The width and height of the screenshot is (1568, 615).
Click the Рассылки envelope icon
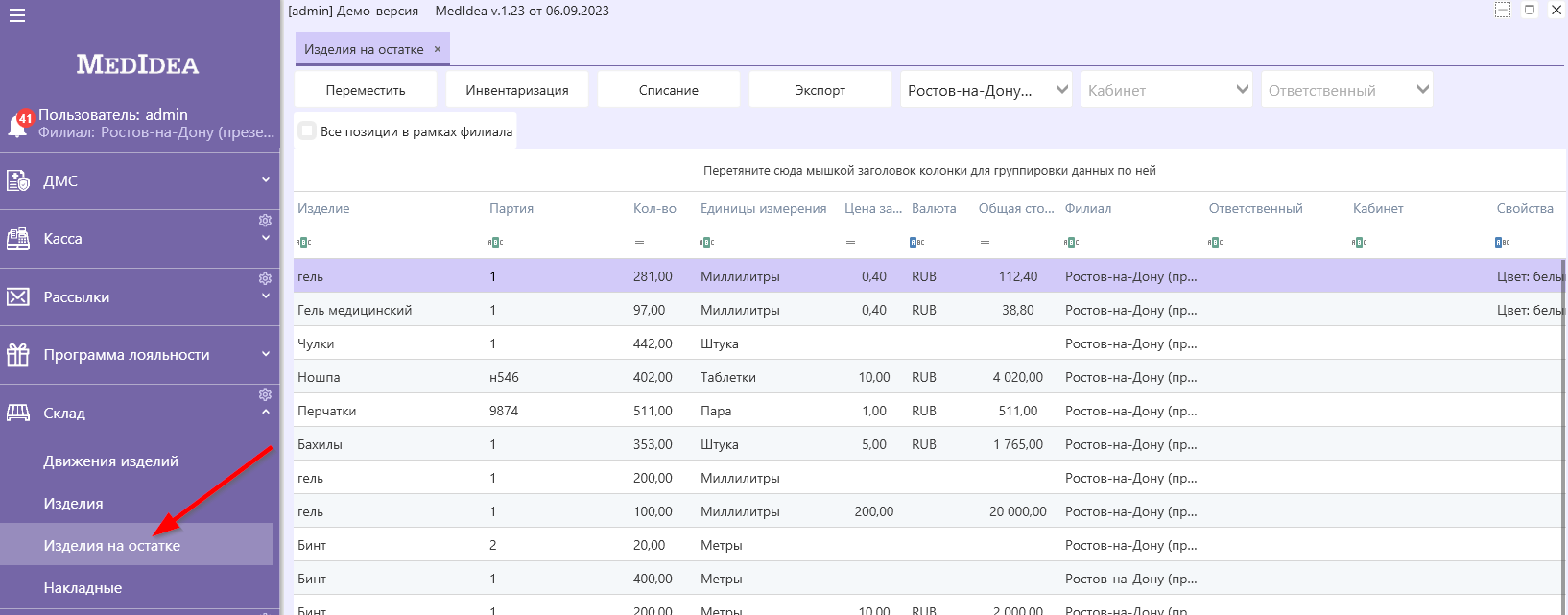click(18, 297)
